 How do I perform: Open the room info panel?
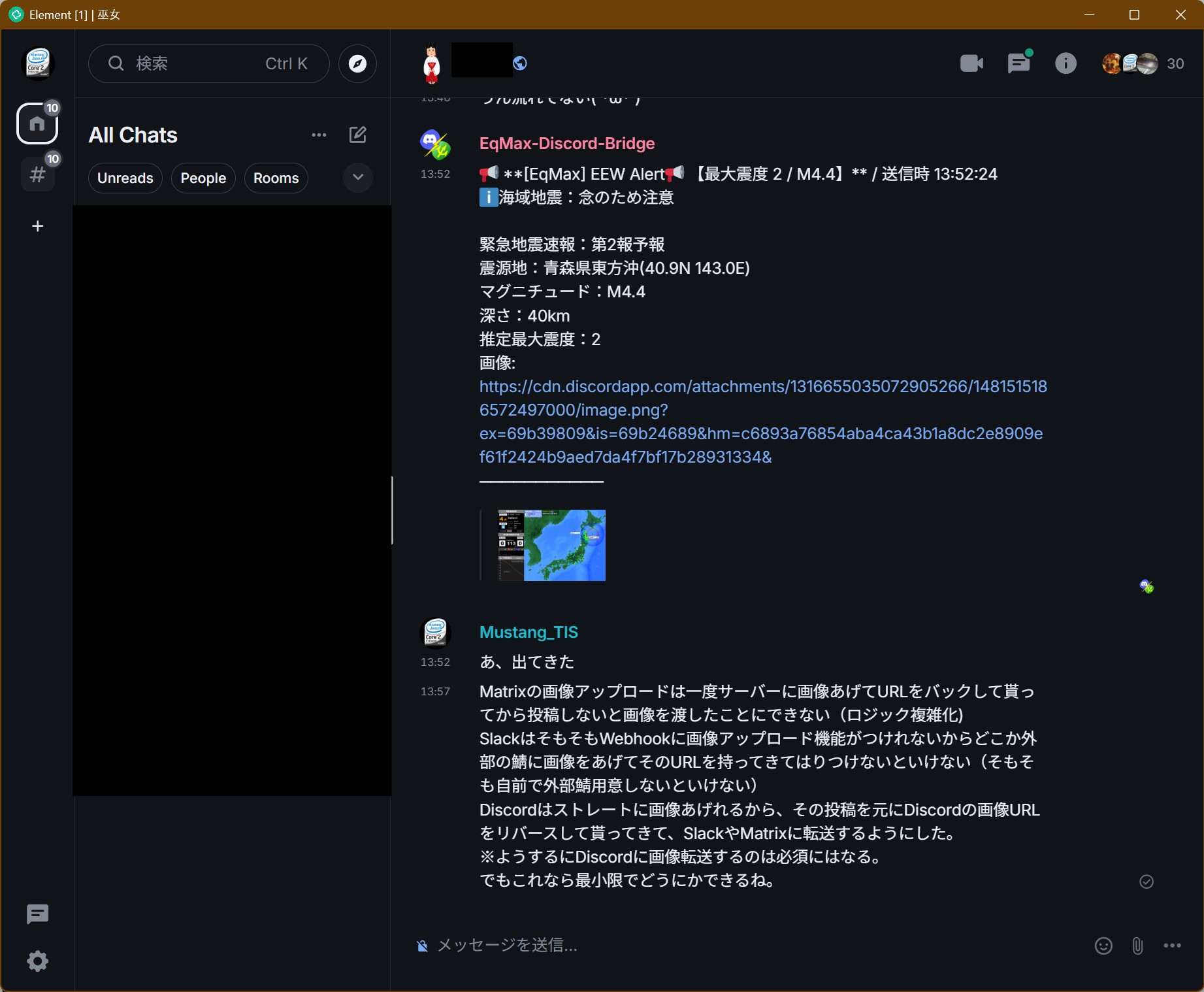[1065, 63]
